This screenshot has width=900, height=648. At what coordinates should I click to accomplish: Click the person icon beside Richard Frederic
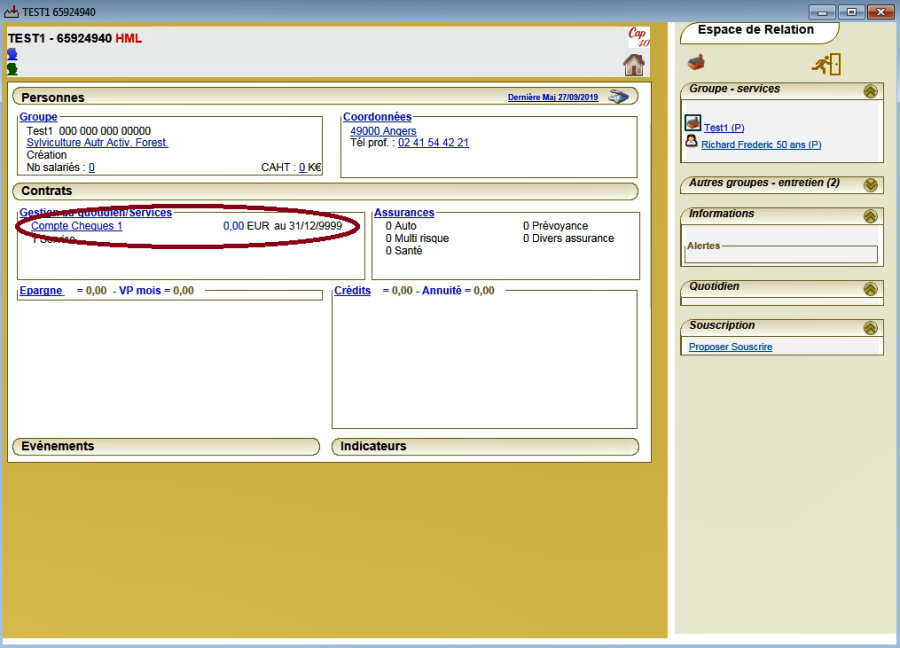(692, 142)
